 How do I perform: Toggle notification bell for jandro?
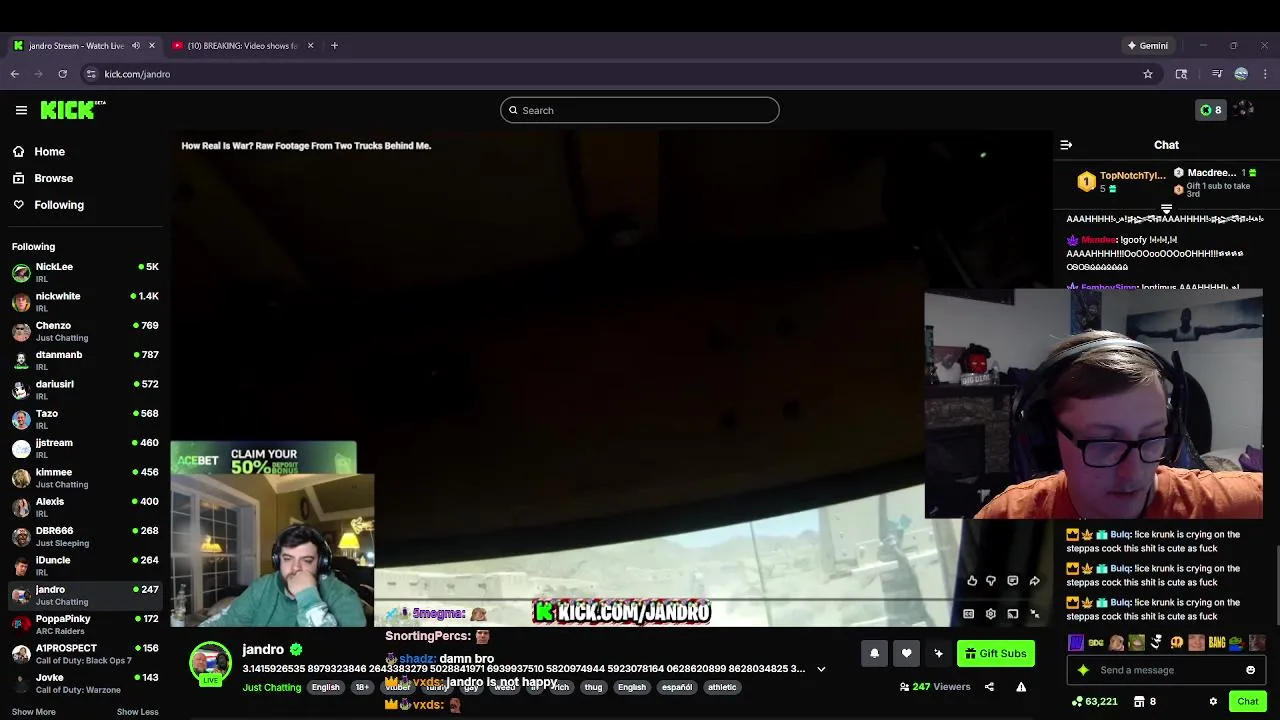(874, 653)
